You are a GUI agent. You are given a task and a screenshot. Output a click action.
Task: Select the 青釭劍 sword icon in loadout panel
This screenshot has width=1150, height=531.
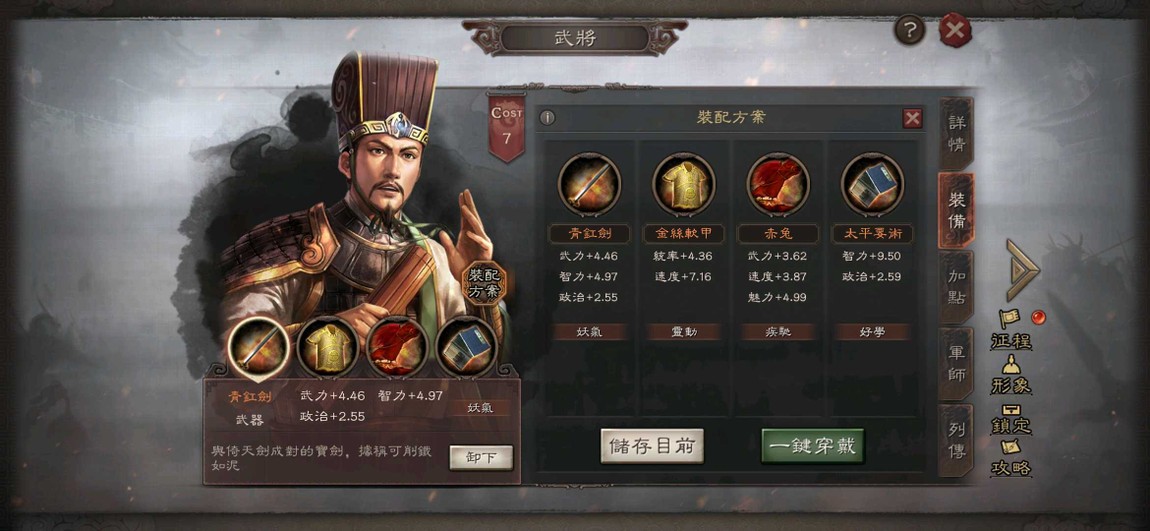(589, 184)
